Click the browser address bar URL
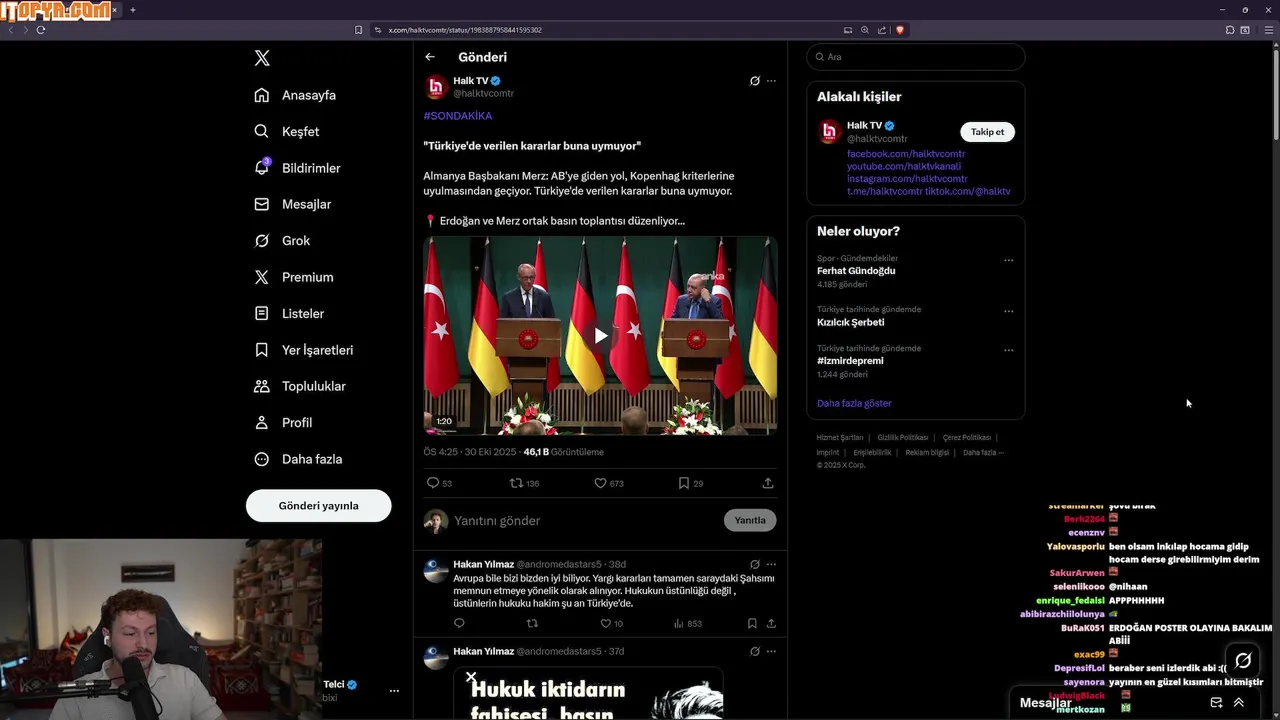1280x720 pixels. pos(465,30)
